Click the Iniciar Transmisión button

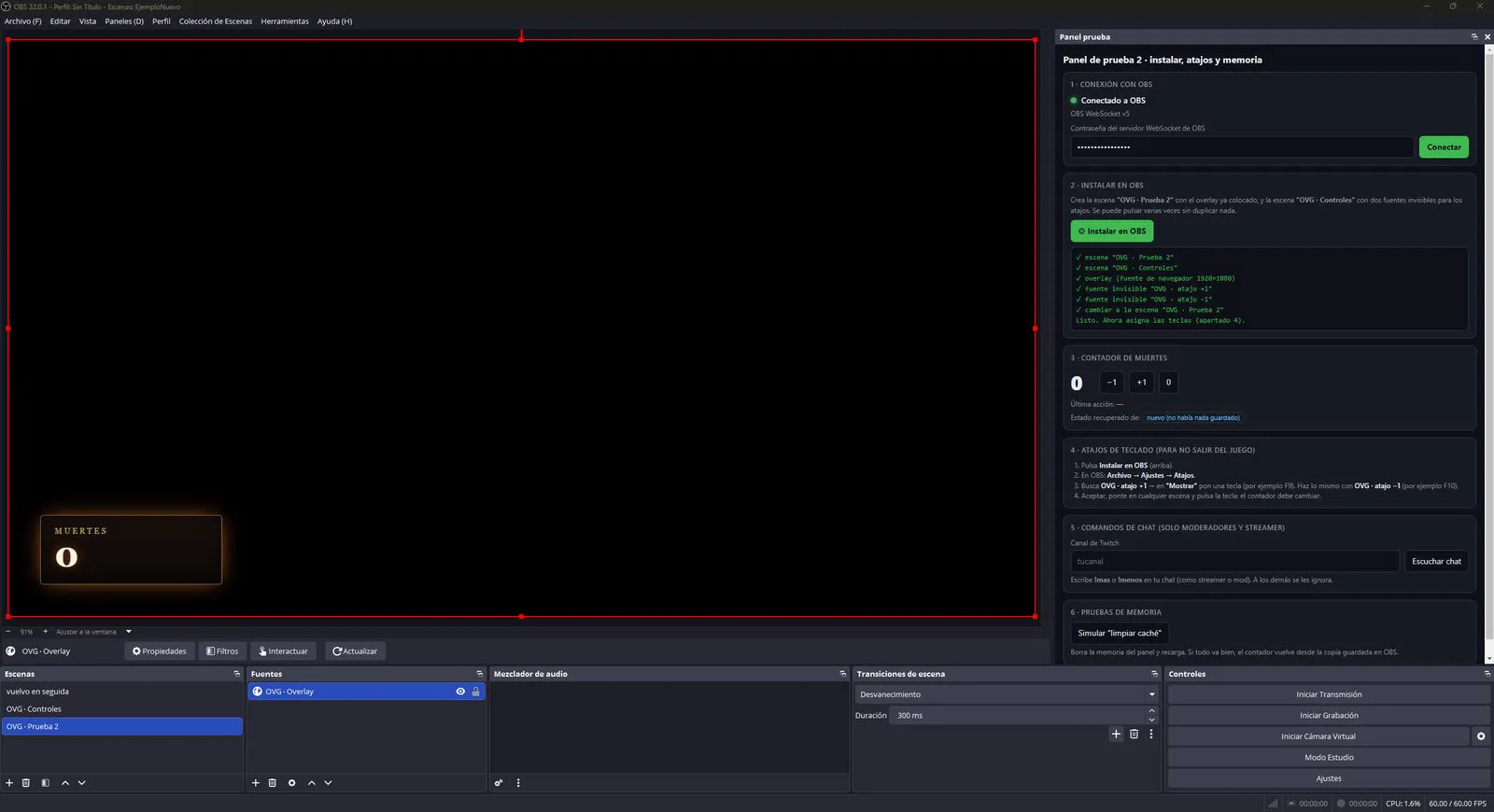point(1329,694)
